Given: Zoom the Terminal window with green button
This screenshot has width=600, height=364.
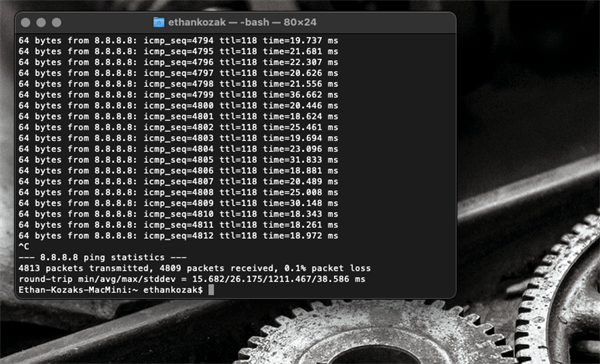Looking at the screenshot, I should click(57, 23).
